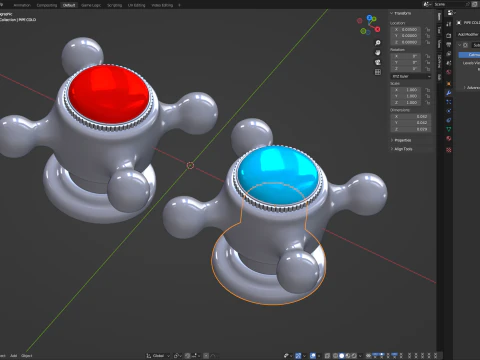Open the Add Modifier dropdown
480x360 pixels.
tap(468, 34)
